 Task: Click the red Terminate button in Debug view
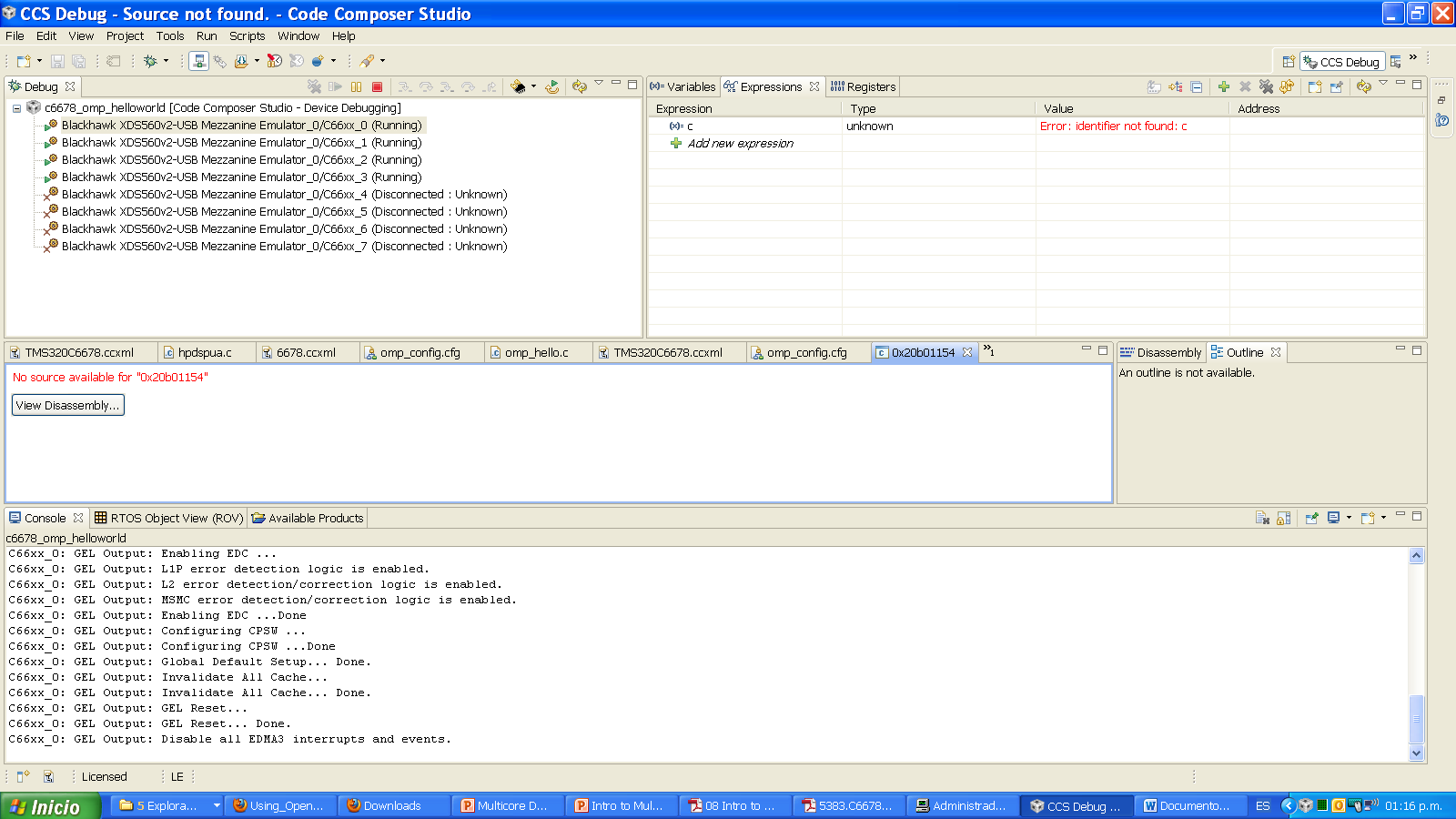click(377, 86)
